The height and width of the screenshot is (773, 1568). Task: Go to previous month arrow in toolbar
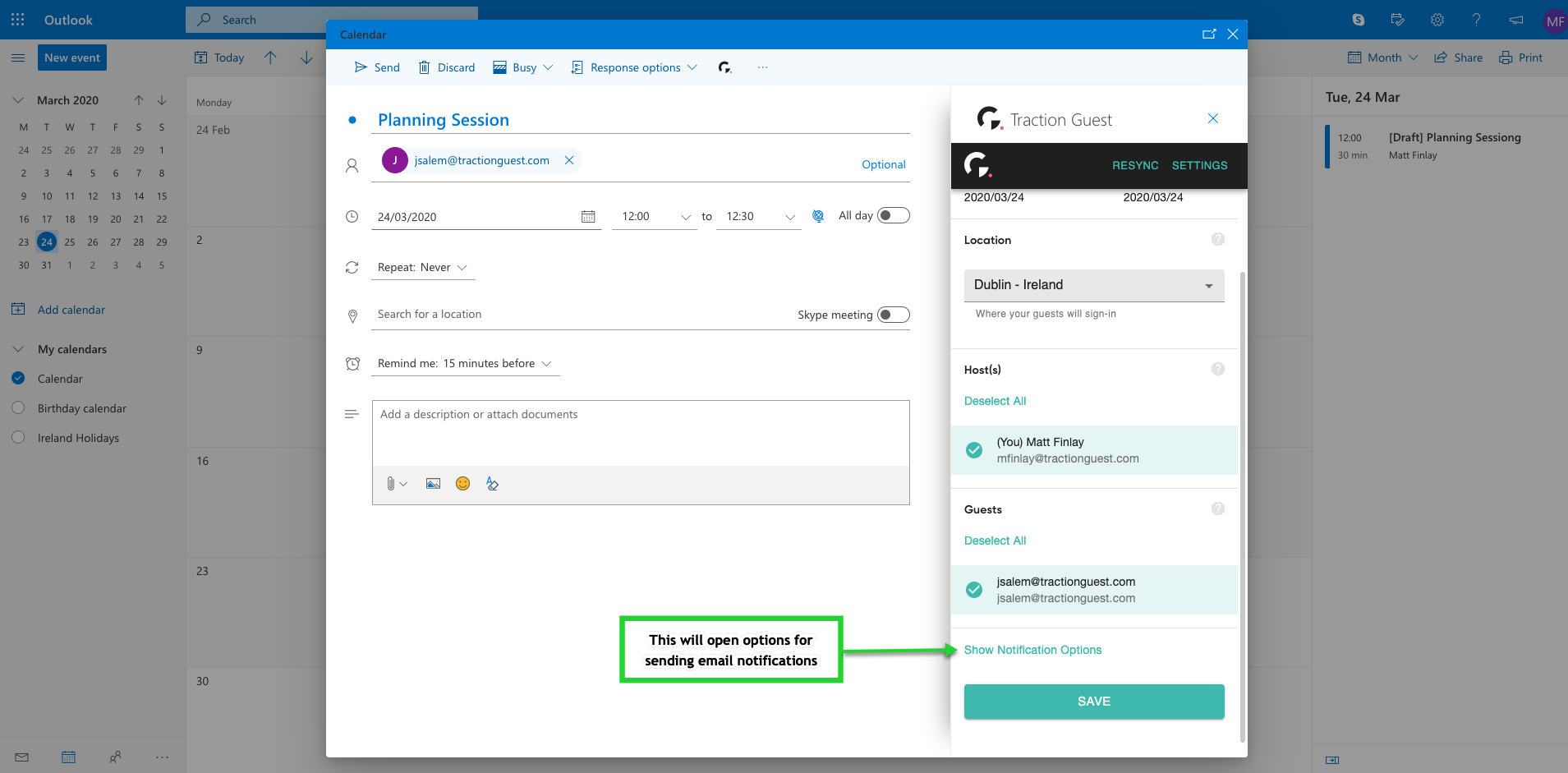[270, 58]
